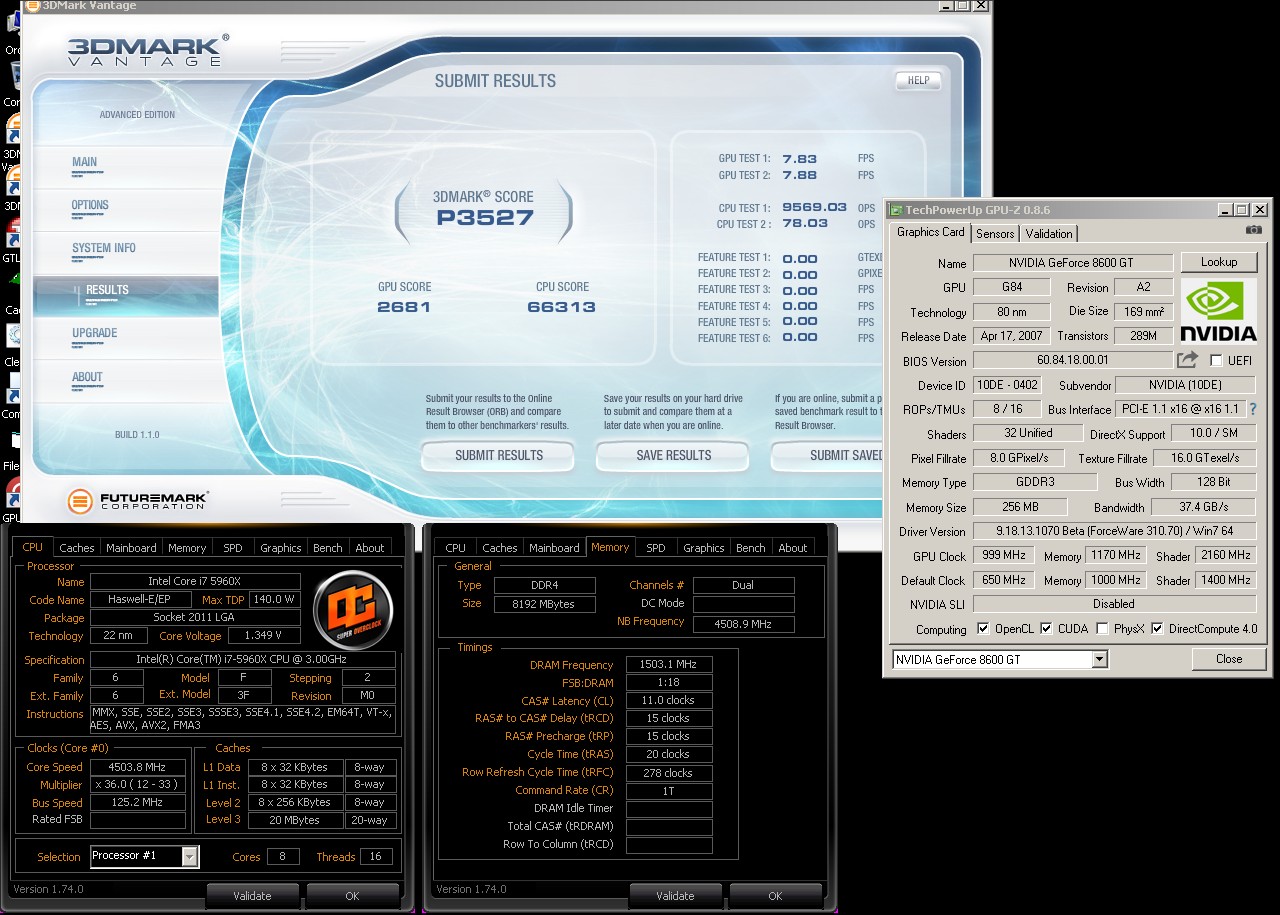The image size is (1280, 915).
Task: Open the UPGRADE section in 3DMark sidebar
Action: coord(126,338)
